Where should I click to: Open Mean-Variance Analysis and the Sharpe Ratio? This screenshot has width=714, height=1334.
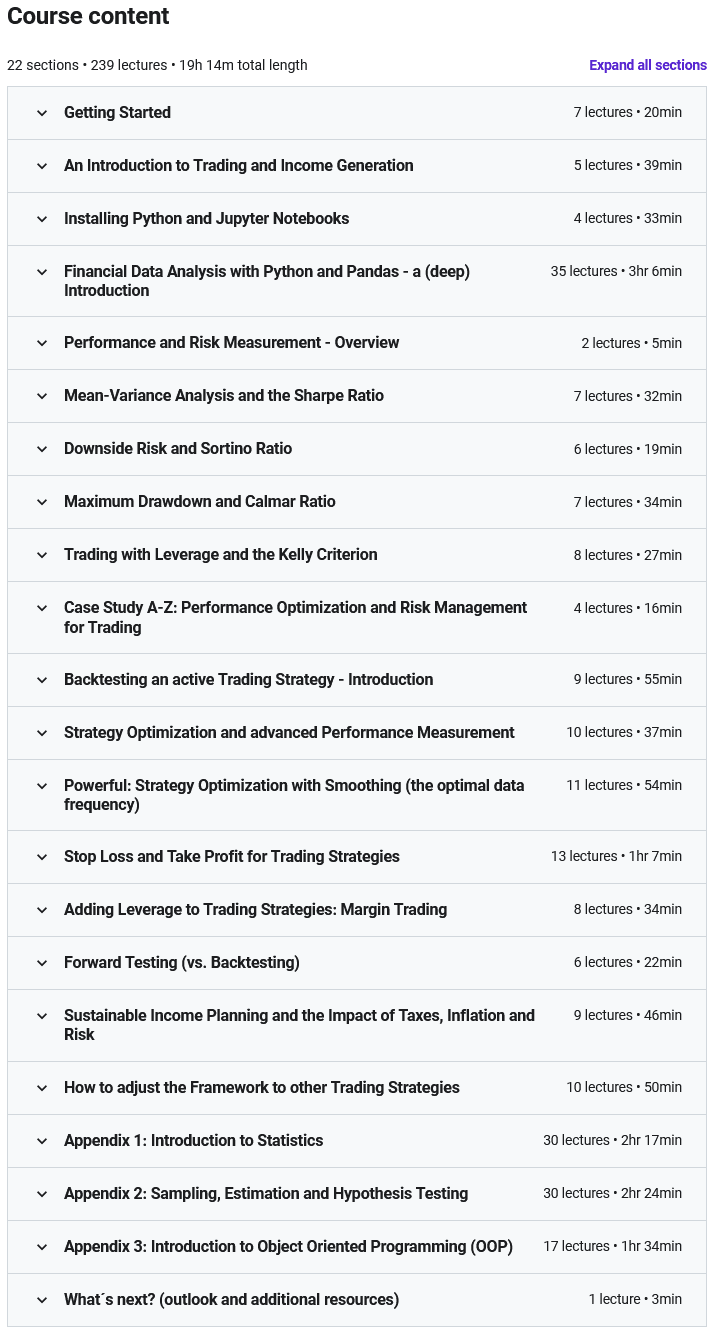coord(223,396)
